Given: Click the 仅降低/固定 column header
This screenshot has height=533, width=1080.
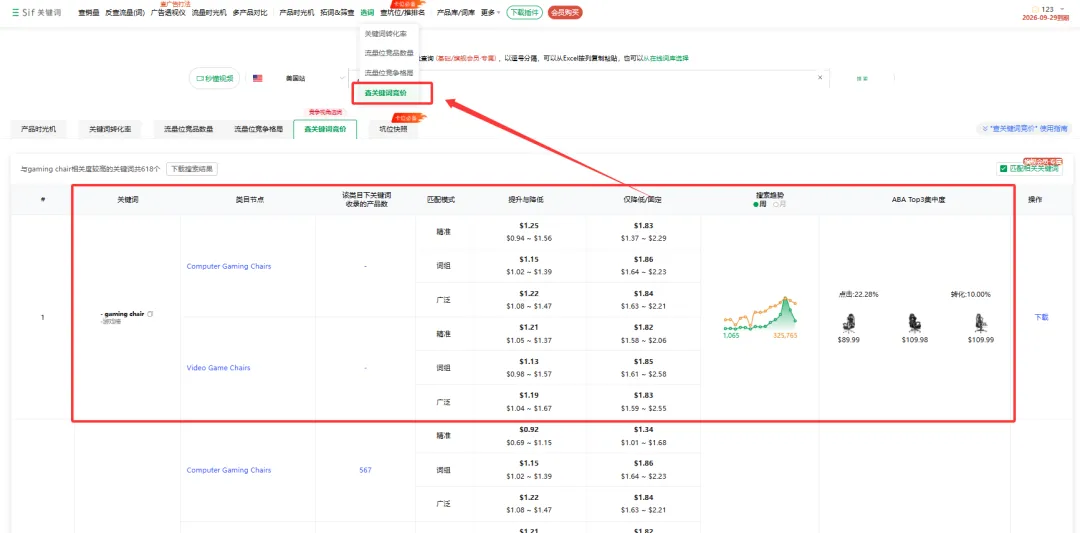Looking at the screenshot, I should point(641,200).
